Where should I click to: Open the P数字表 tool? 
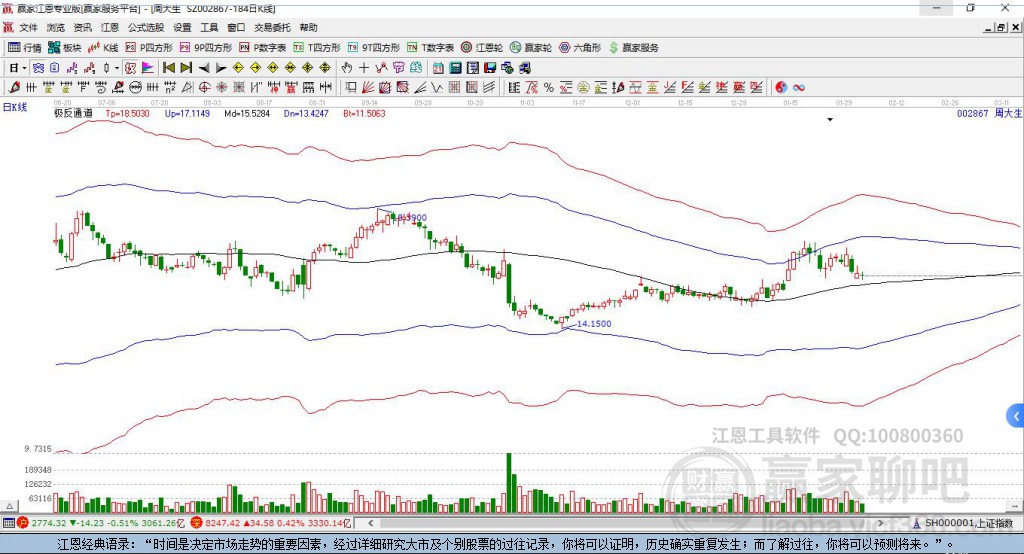tap(263, 48)
